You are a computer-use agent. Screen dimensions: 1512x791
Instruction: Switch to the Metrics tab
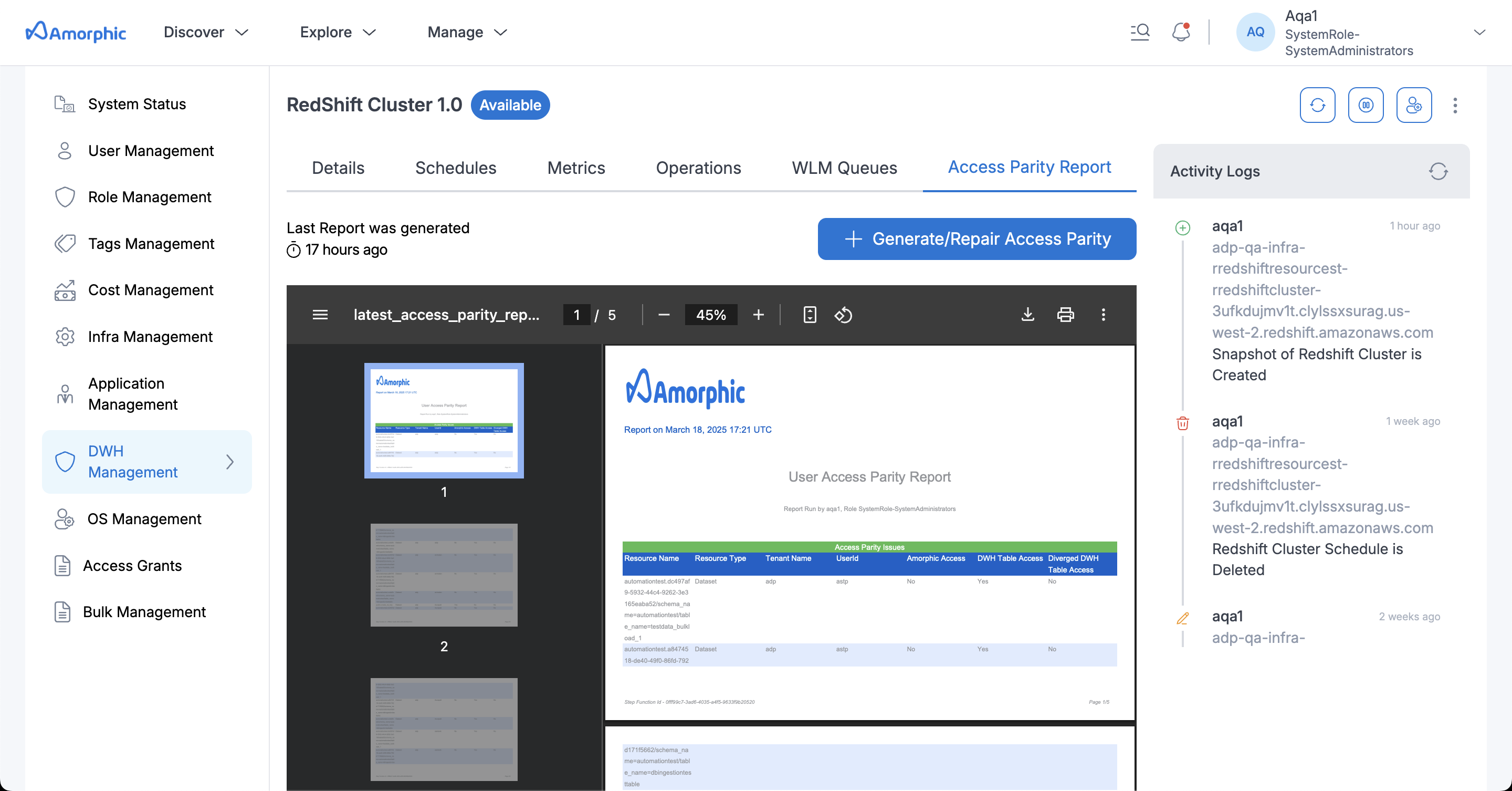[x=576, y=168]
